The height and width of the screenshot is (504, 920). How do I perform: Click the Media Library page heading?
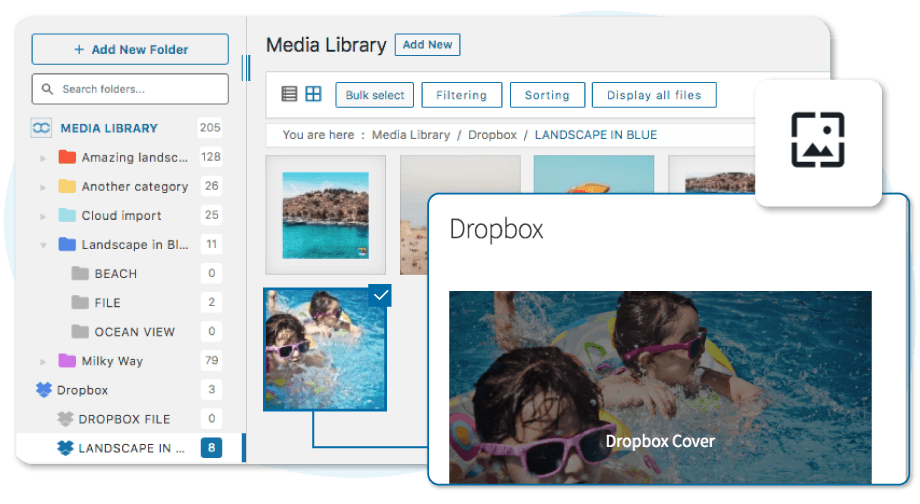326,45
